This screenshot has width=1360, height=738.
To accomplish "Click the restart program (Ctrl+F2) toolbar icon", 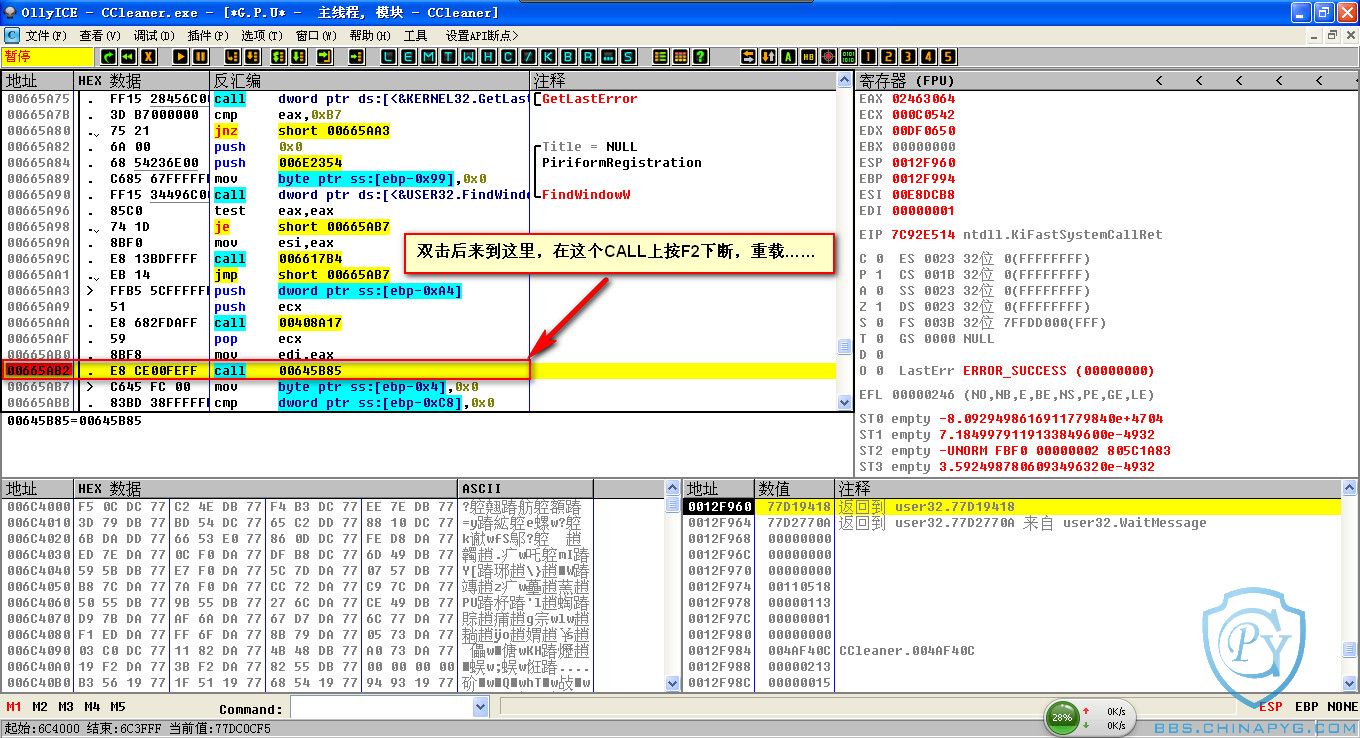I will 107,57.
